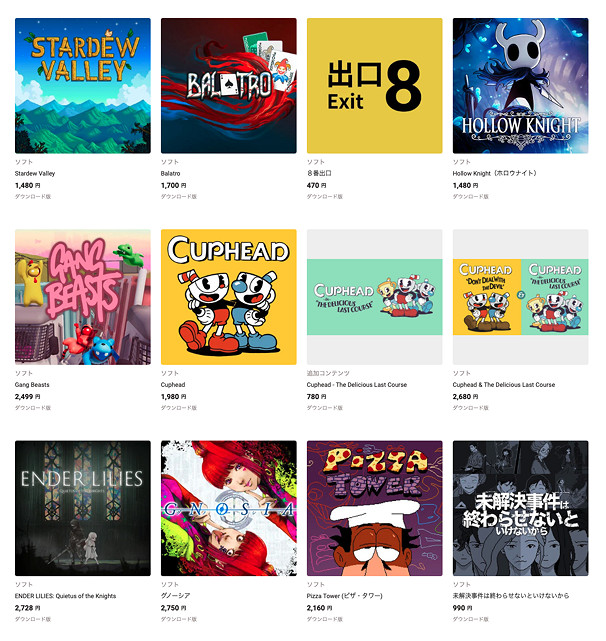Open the Hollow Knight cover image
The height and width of the screenshot is (641, 606).
coord(521,86)
